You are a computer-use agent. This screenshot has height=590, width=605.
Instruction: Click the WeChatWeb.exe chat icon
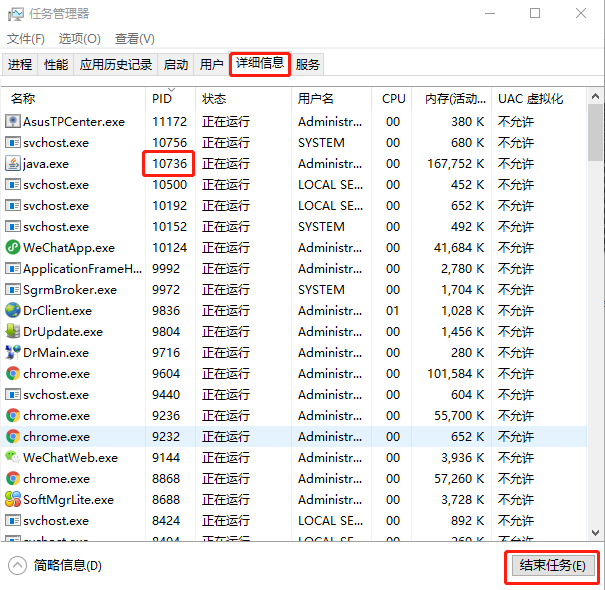pyautogui.click(x=12, y=457)
